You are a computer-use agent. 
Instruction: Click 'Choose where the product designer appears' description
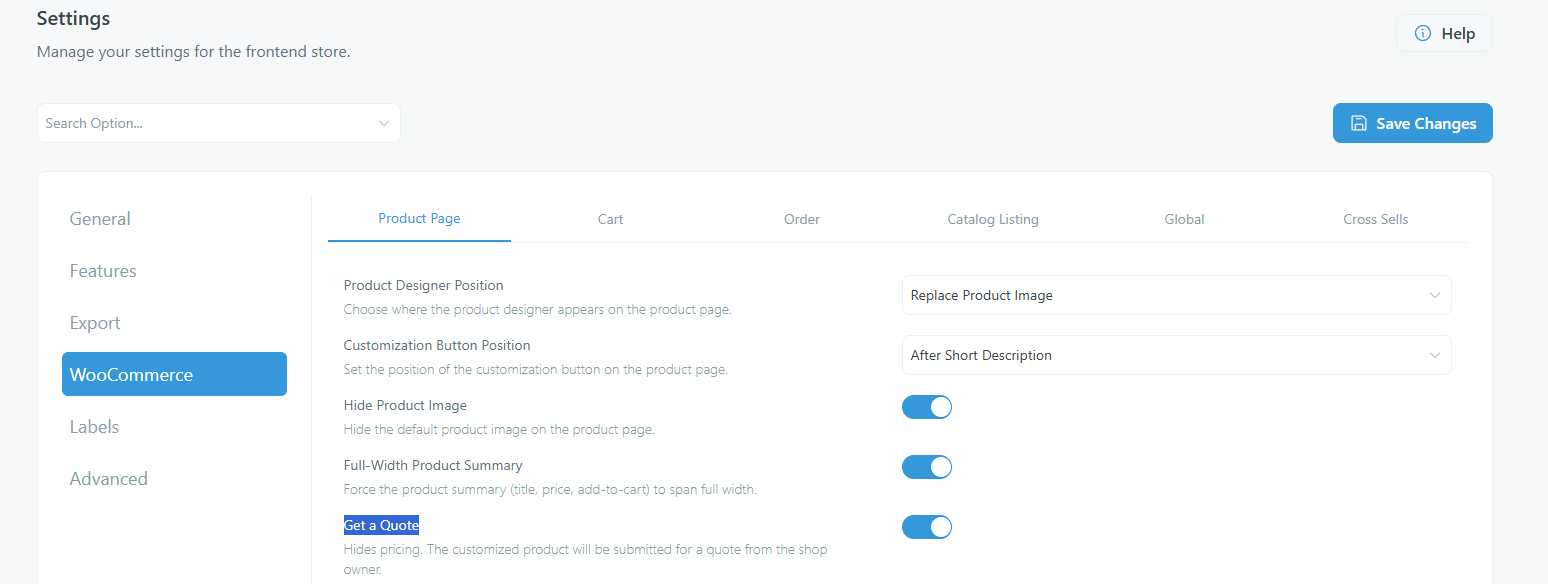click(537, 310)
